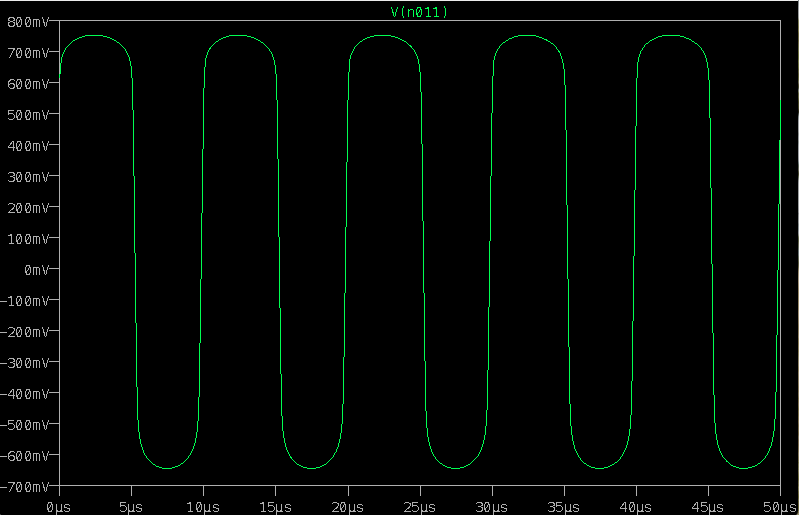Click the 0mV vertical axis label
The image size is (799, 515).
pos(37,270)
